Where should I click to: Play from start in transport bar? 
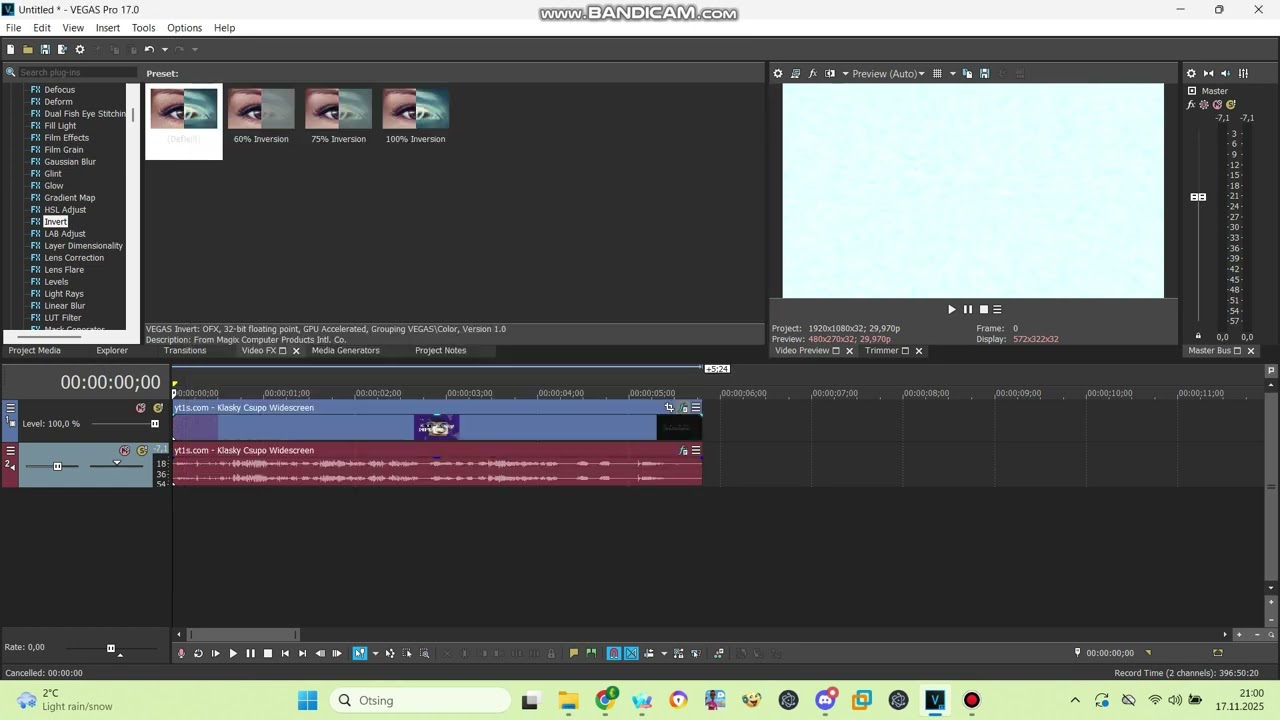[215, 653]
